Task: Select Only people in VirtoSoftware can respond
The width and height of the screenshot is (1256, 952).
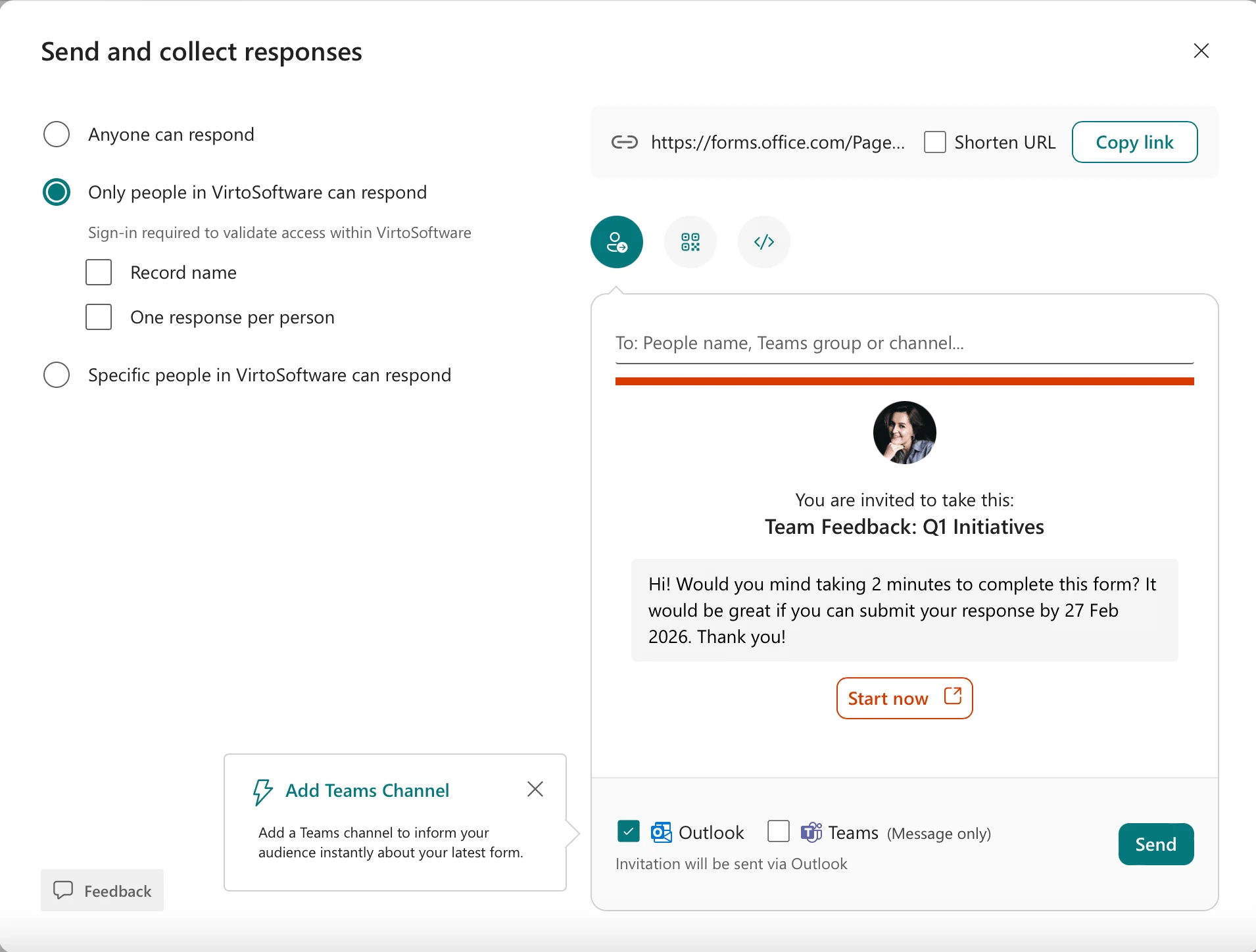Action: pyautogui.click(x=57, y=192)
